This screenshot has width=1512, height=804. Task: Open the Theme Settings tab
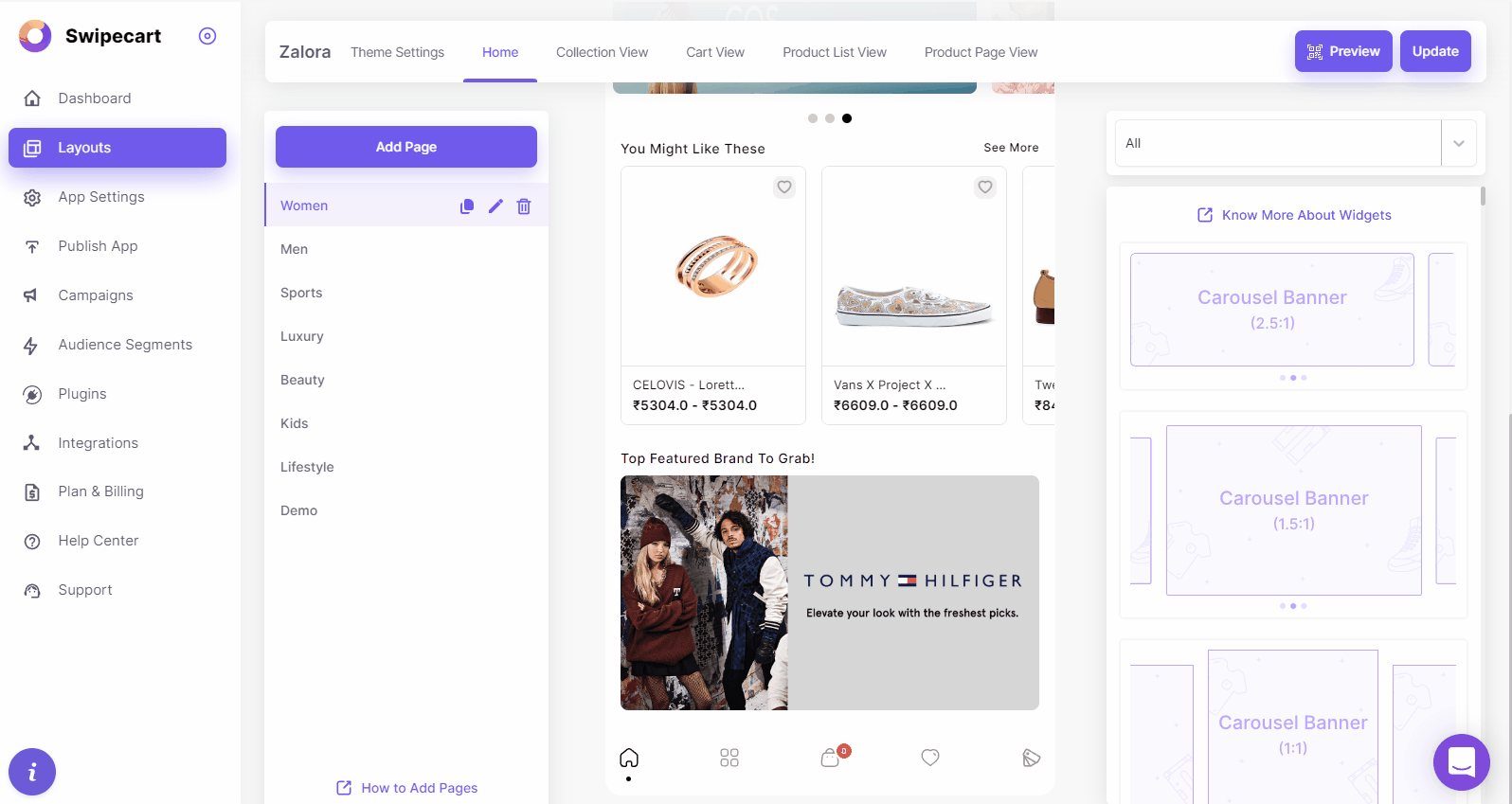pos(397,52)
